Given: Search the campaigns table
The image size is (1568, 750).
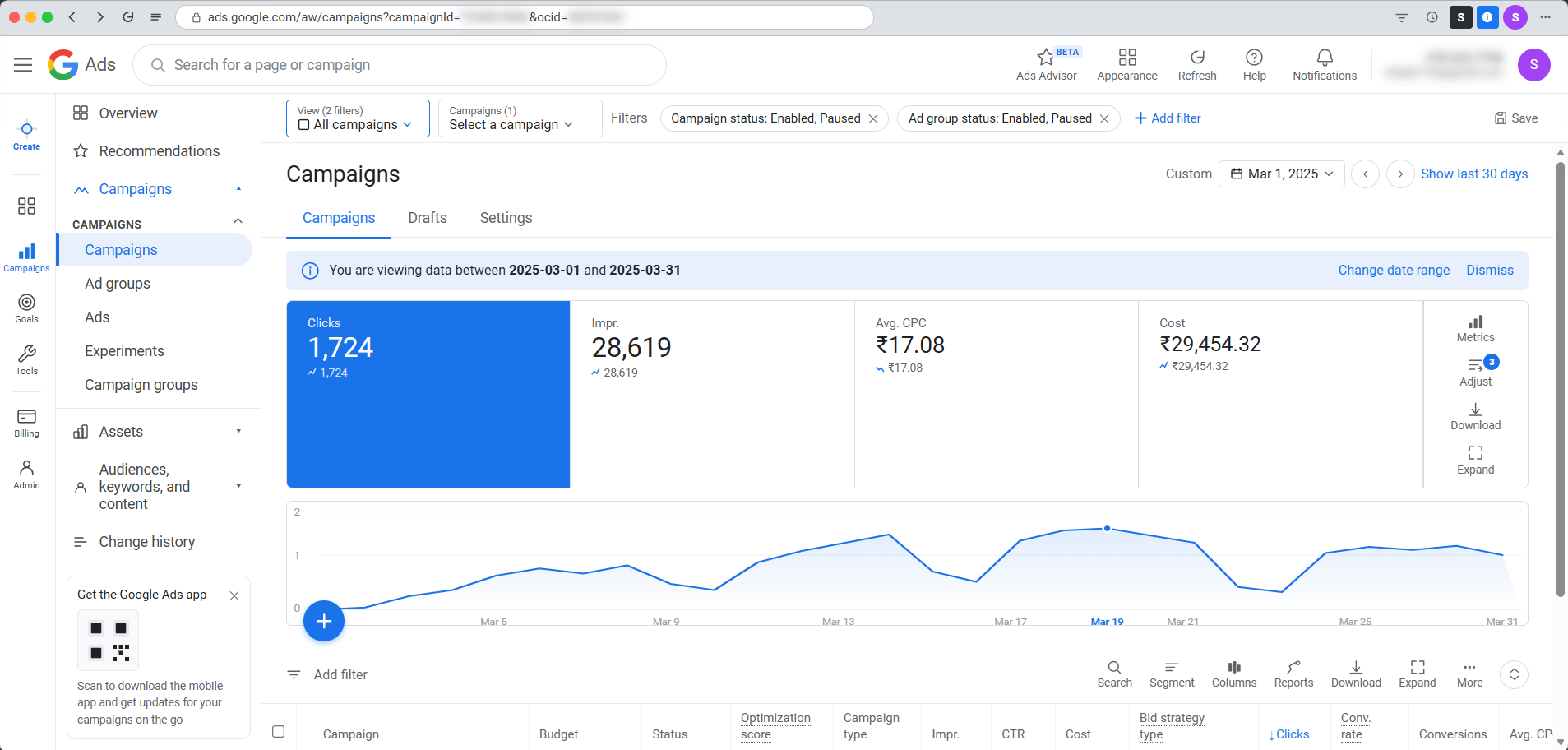Looking at the screenshot, I should (1114, 674).
